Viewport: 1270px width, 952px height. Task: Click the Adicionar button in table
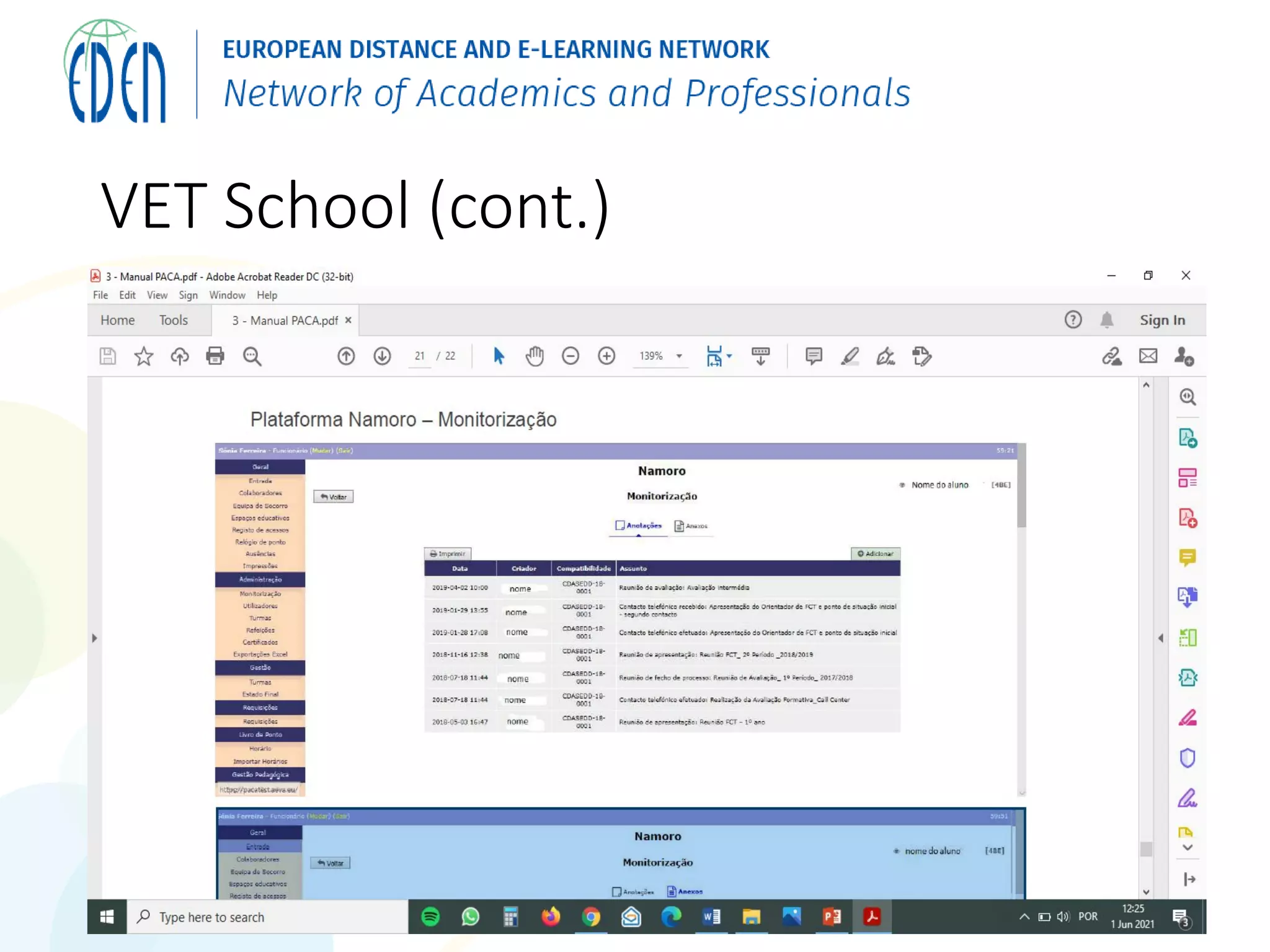[875, 554]
